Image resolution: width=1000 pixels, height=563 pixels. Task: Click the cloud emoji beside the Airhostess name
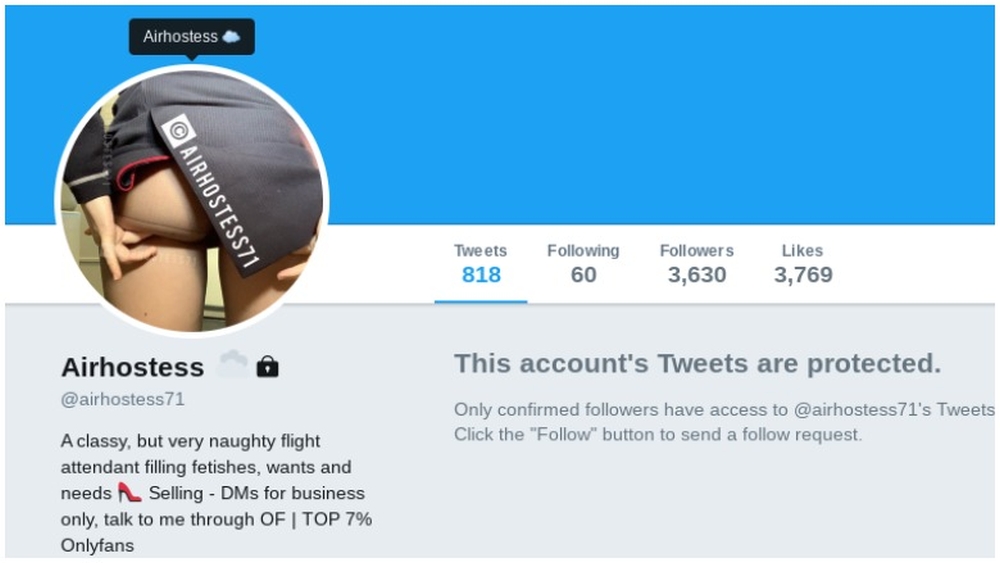pos(232,364)
